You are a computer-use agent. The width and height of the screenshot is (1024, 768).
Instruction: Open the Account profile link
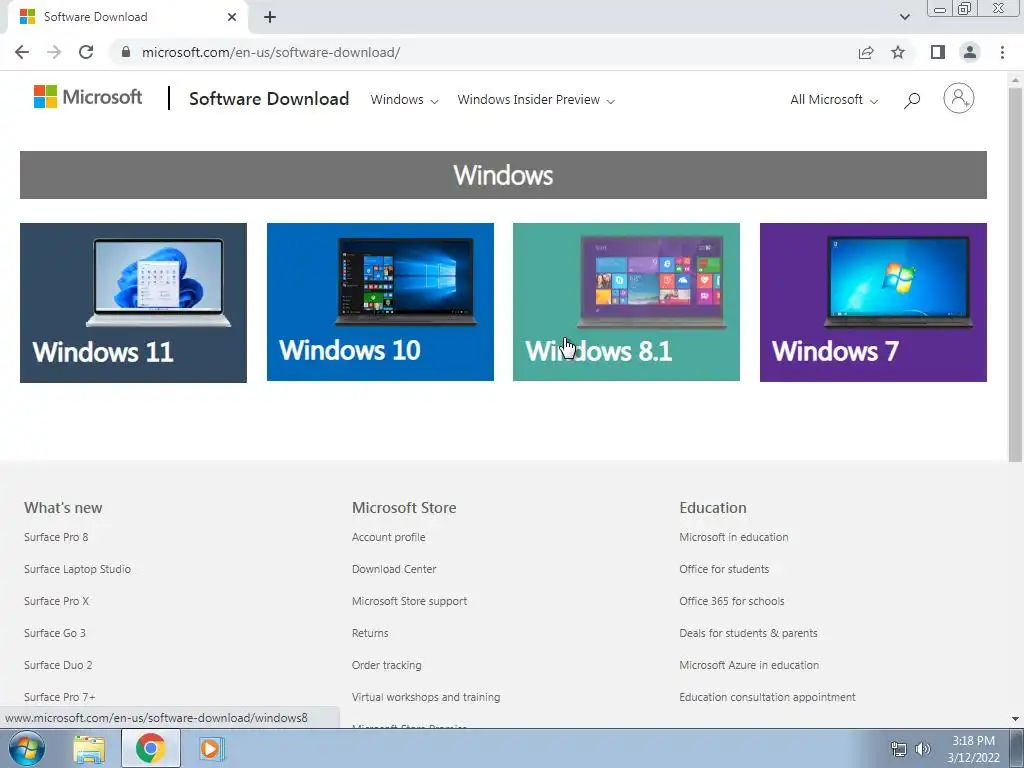pyautogui.click(x=389, y=537)
